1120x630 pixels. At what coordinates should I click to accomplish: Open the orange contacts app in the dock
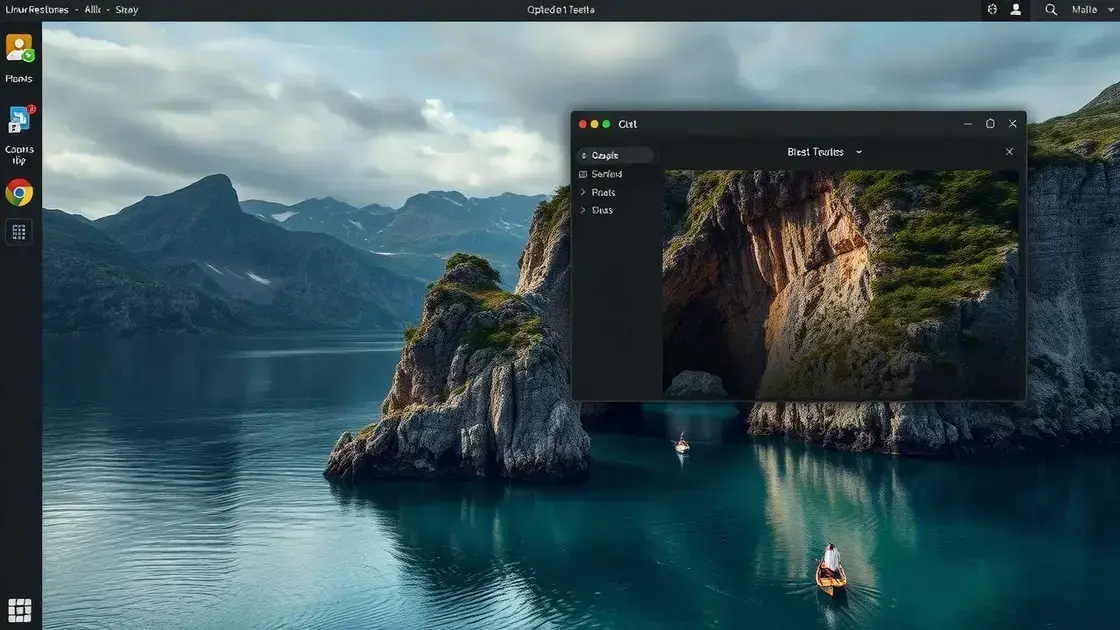[x=19, y=49]
